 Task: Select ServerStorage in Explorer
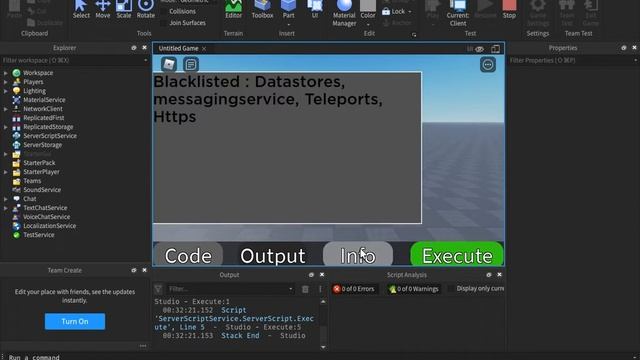[x=42, y=145]
